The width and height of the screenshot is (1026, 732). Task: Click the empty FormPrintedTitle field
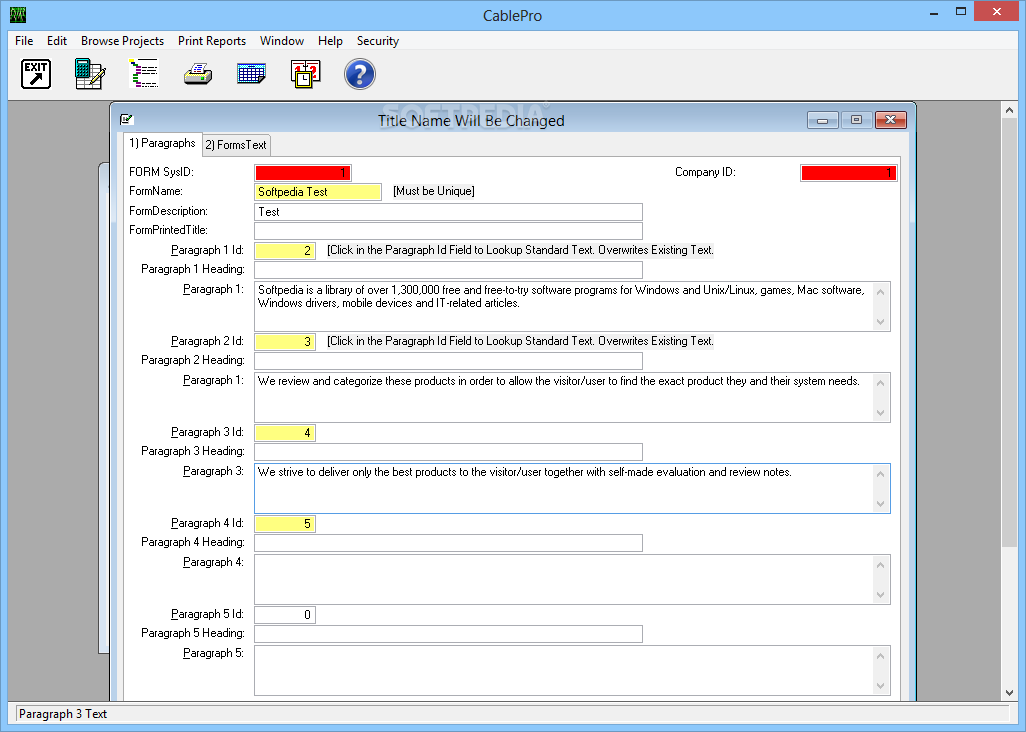tap(448, 231)
